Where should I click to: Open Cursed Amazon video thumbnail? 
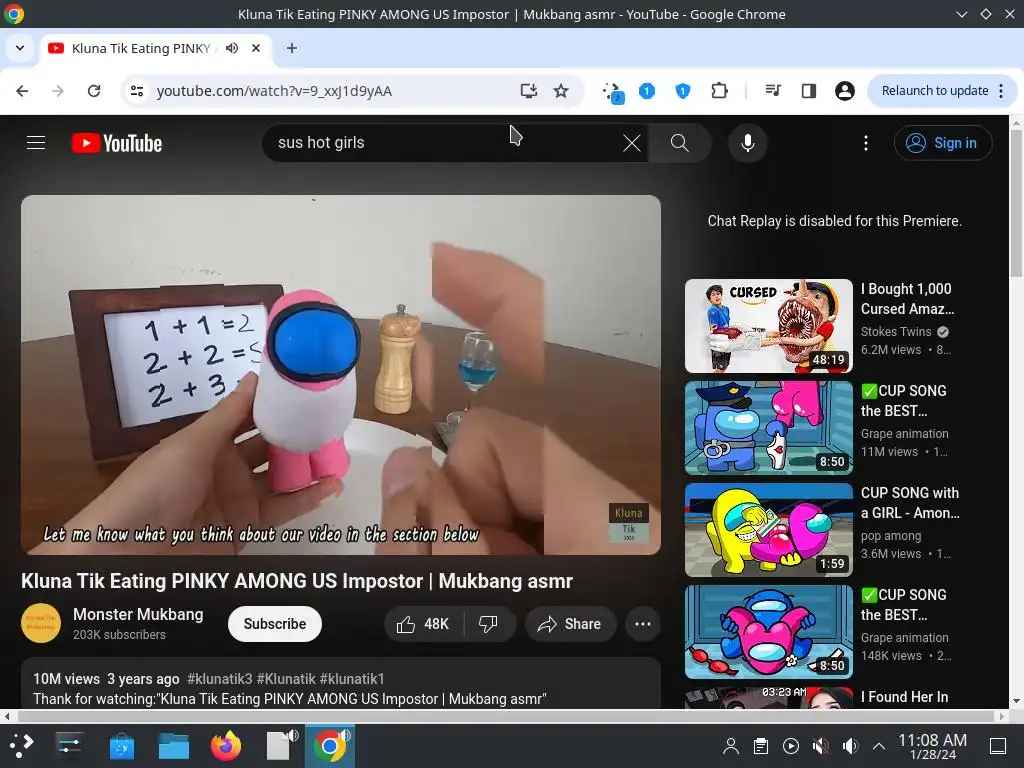769,326
